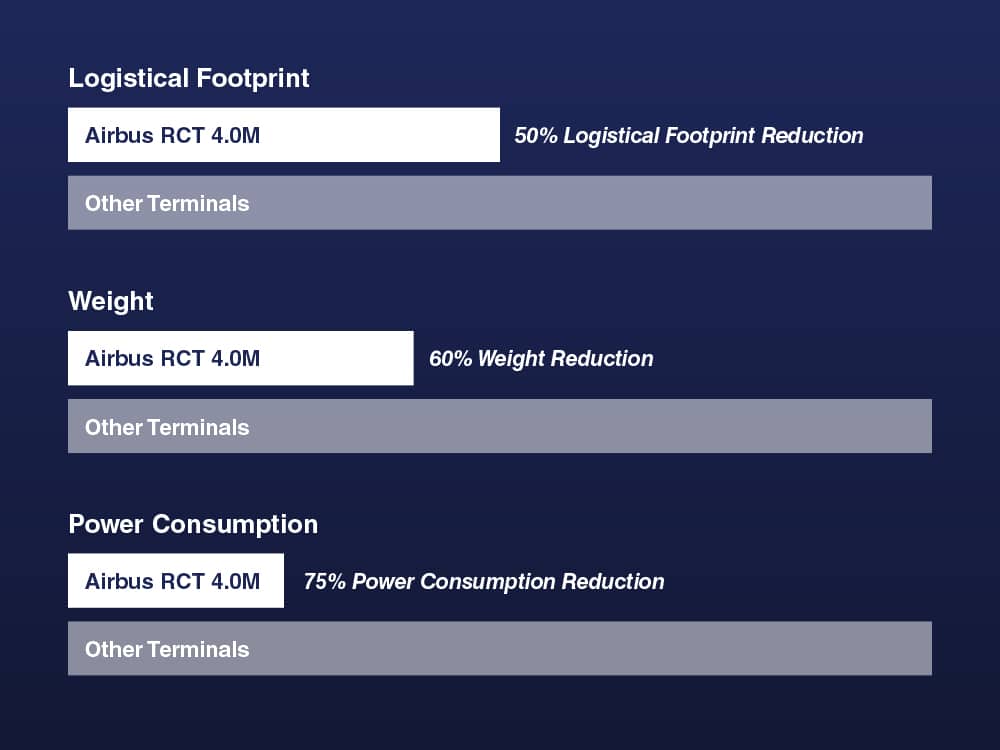
Task: Click the Logistical Footprint heading
Action: click(189, 79)
